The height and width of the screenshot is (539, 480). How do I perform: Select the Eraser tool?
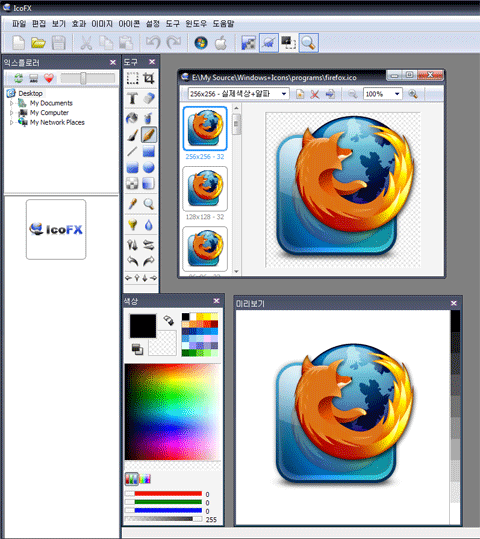click(x=149, y=98)
